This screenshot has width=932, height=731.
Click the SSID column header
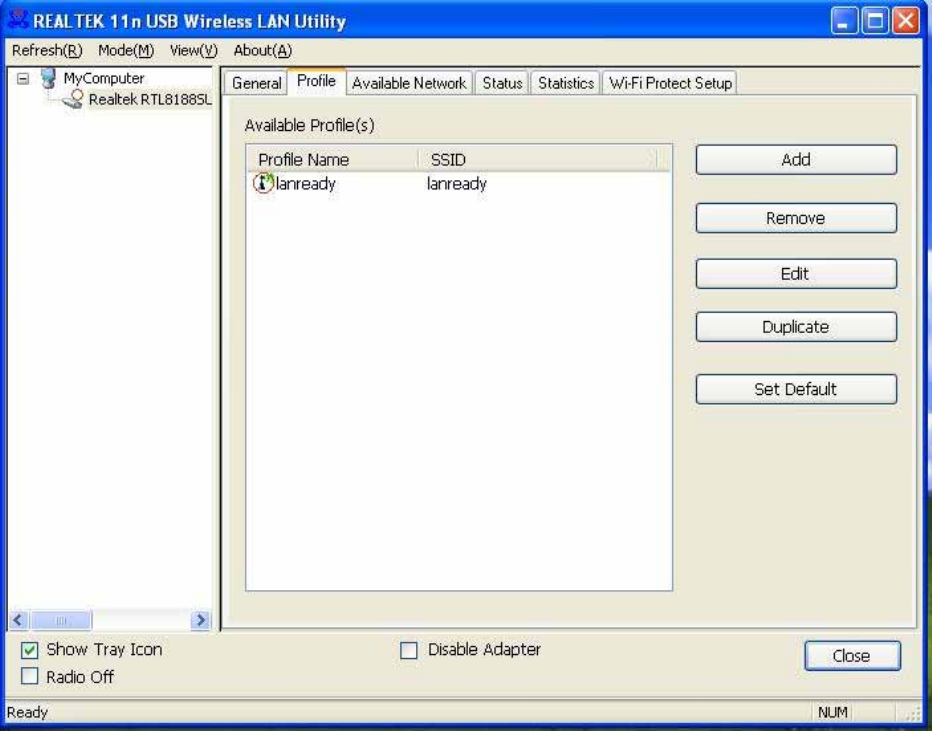click(538, 159)
